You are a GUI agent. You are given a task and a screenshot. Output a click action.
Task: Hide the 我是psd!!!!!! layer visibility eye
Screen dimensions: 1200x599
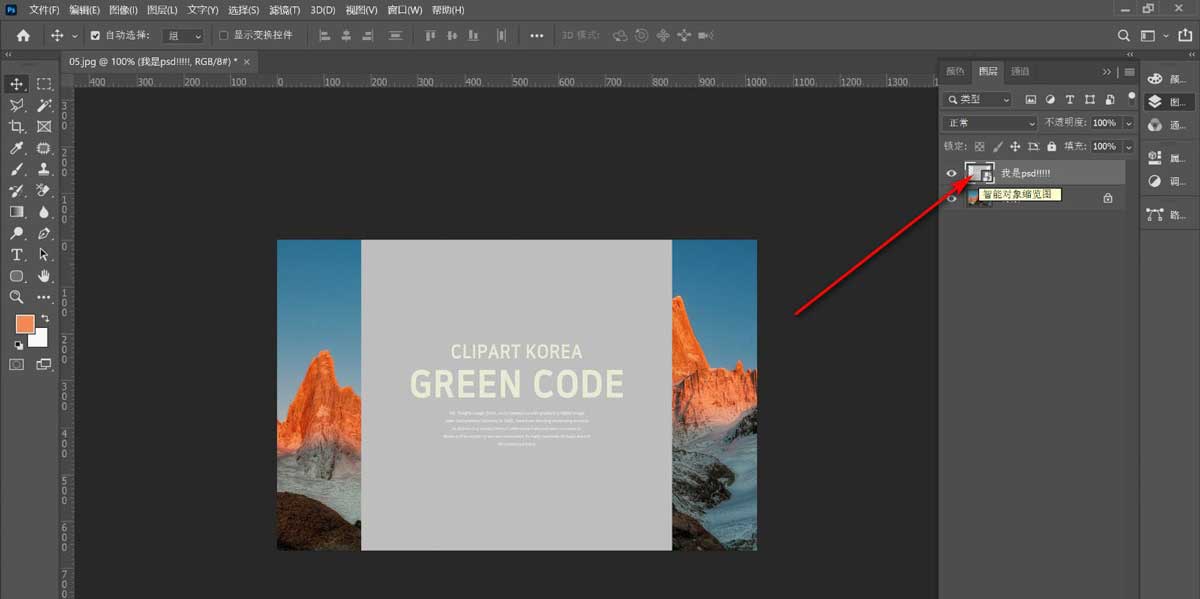[952, 173]
